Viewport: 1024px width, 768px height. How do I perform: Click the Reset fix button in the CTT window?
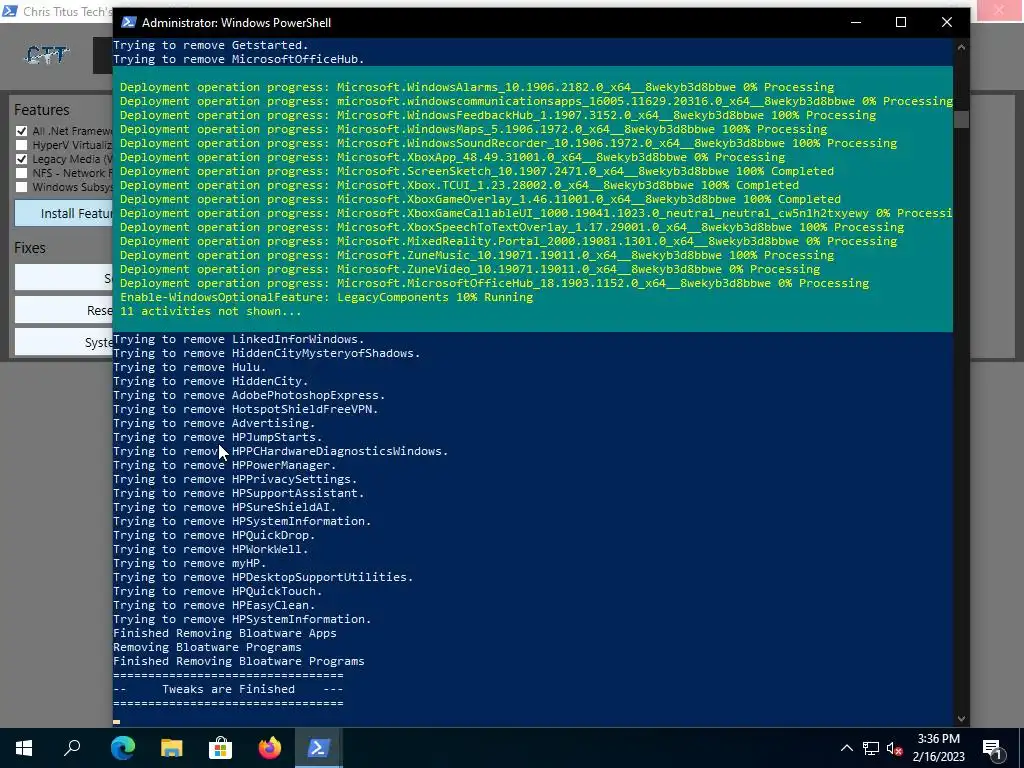63,310
